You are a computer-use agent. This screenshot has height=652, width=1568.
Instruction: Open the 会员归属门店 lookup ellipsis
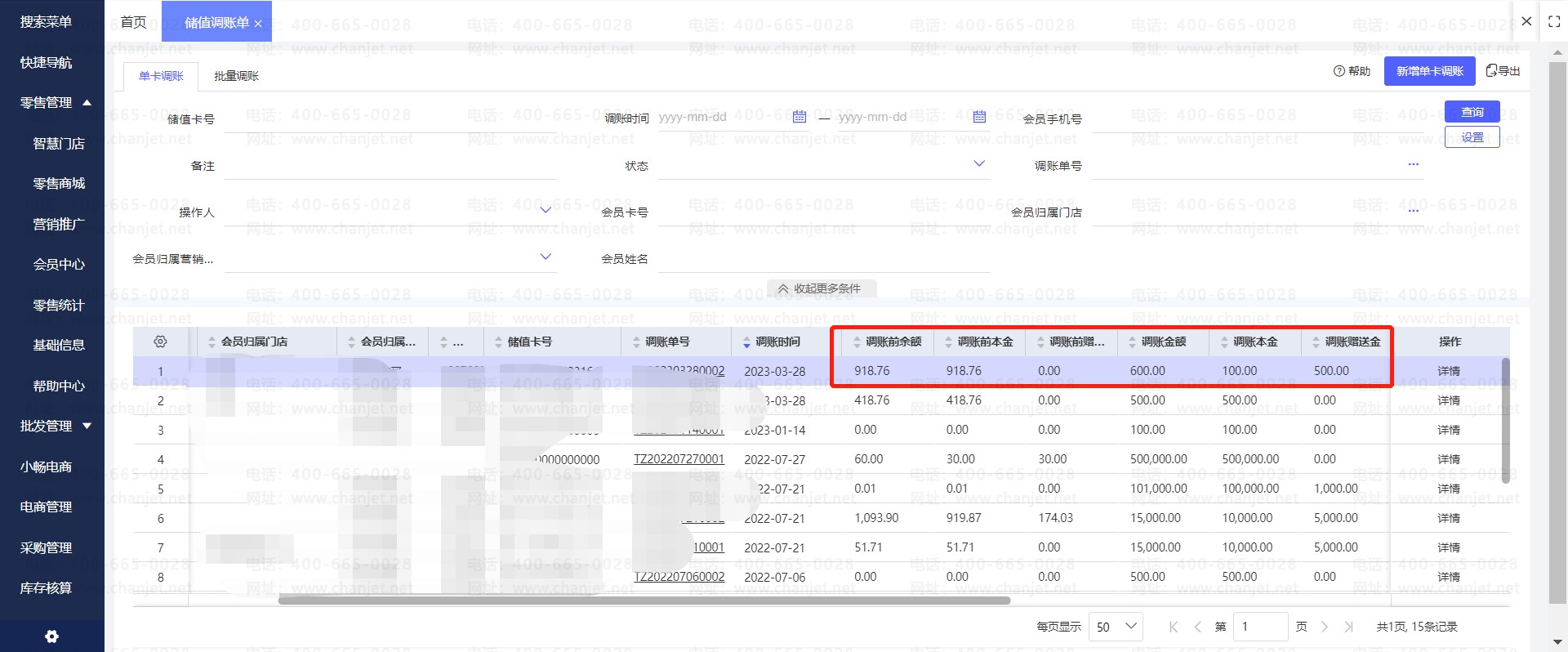click(x=1413, y=212)
